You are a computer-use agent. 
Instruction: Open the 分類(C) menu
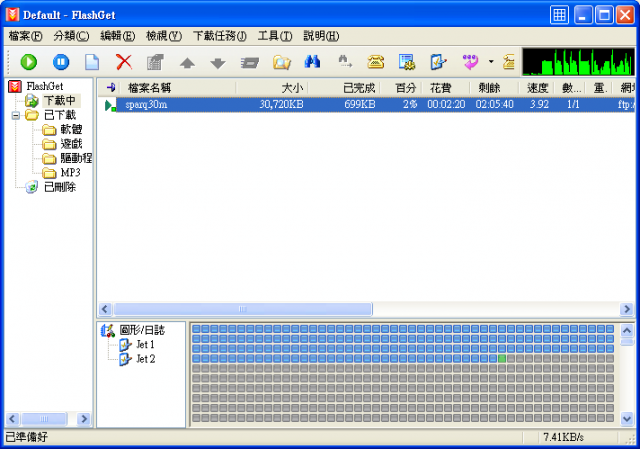pyautogui.click(x=71, y=36)
